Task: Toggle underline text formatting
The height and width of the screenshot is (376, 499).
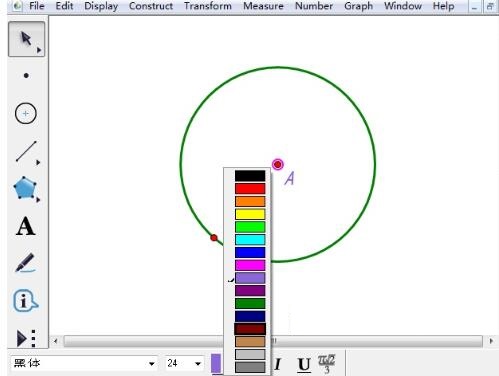Action: pyautogui.click(x=304, y=365)
